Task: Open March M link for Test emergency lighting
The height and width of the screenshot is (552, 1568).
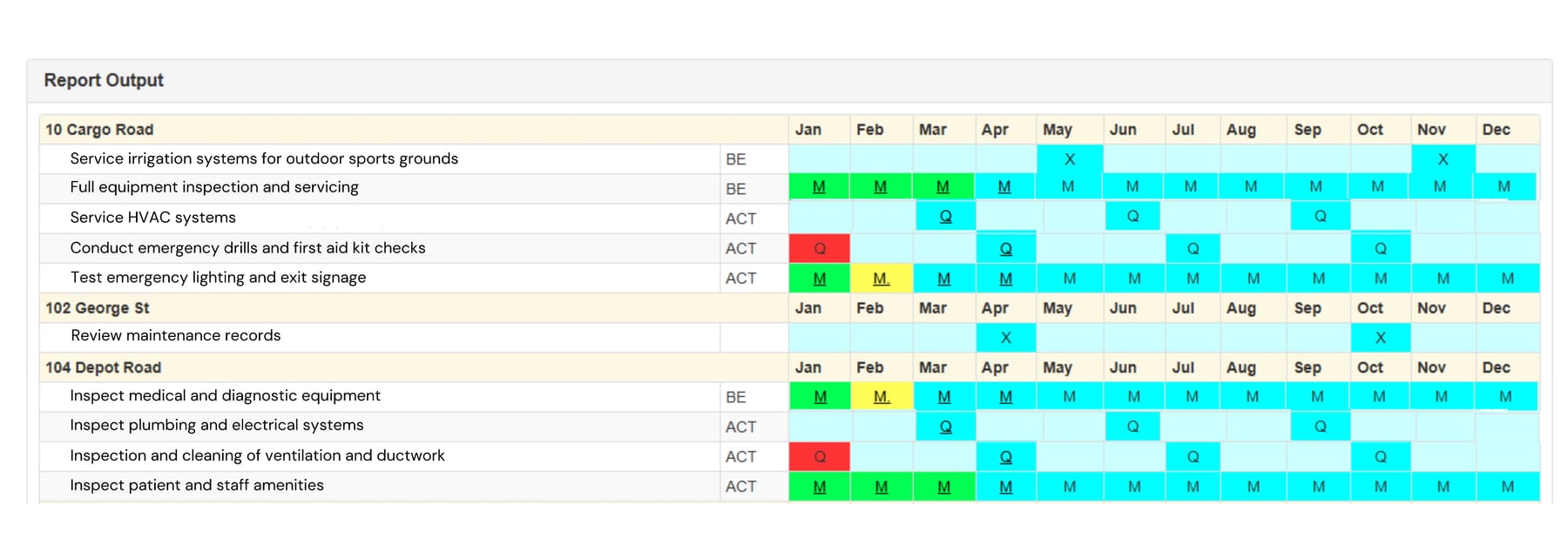Action: coord(944,279)
